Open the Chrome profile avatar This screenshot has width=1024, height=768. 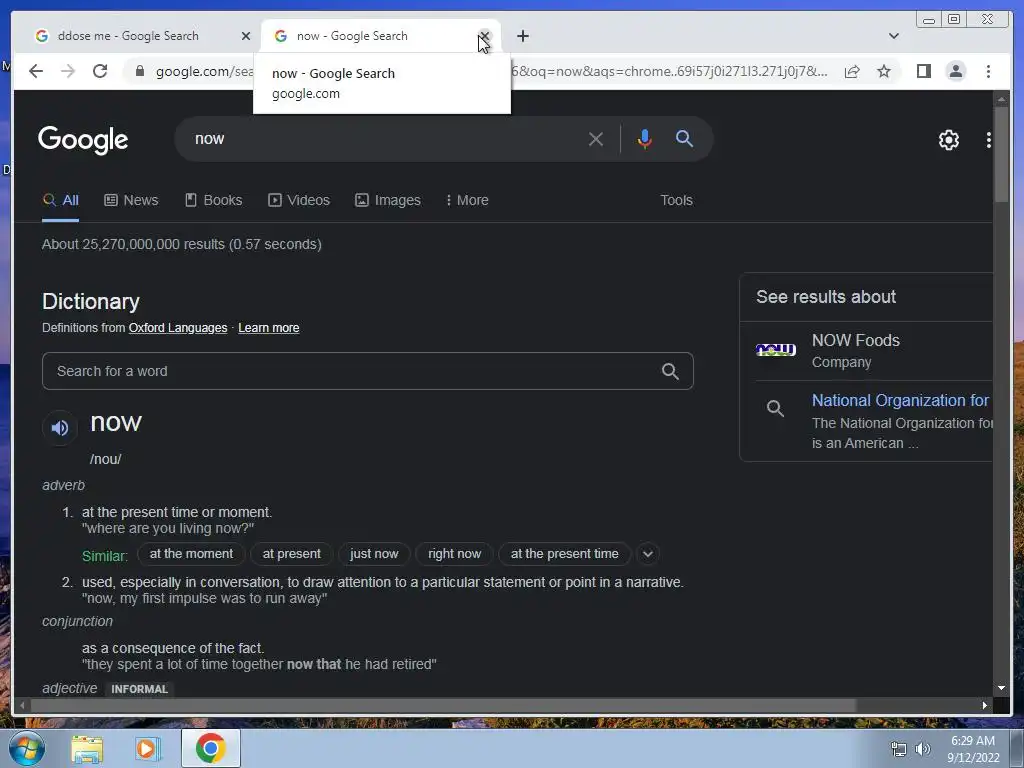(x=955, y=71)
